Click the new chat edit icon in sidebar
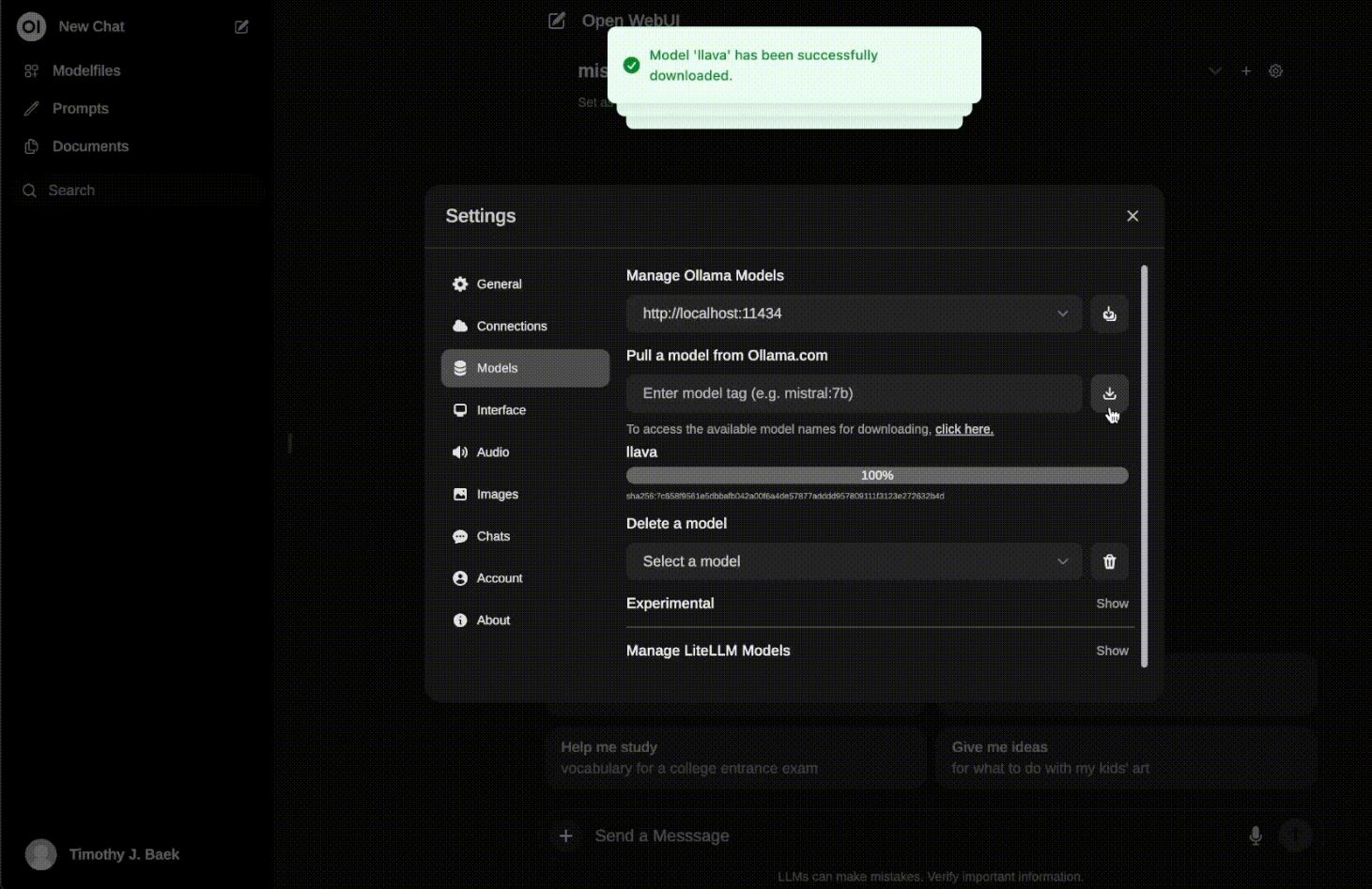 [241, 27]
